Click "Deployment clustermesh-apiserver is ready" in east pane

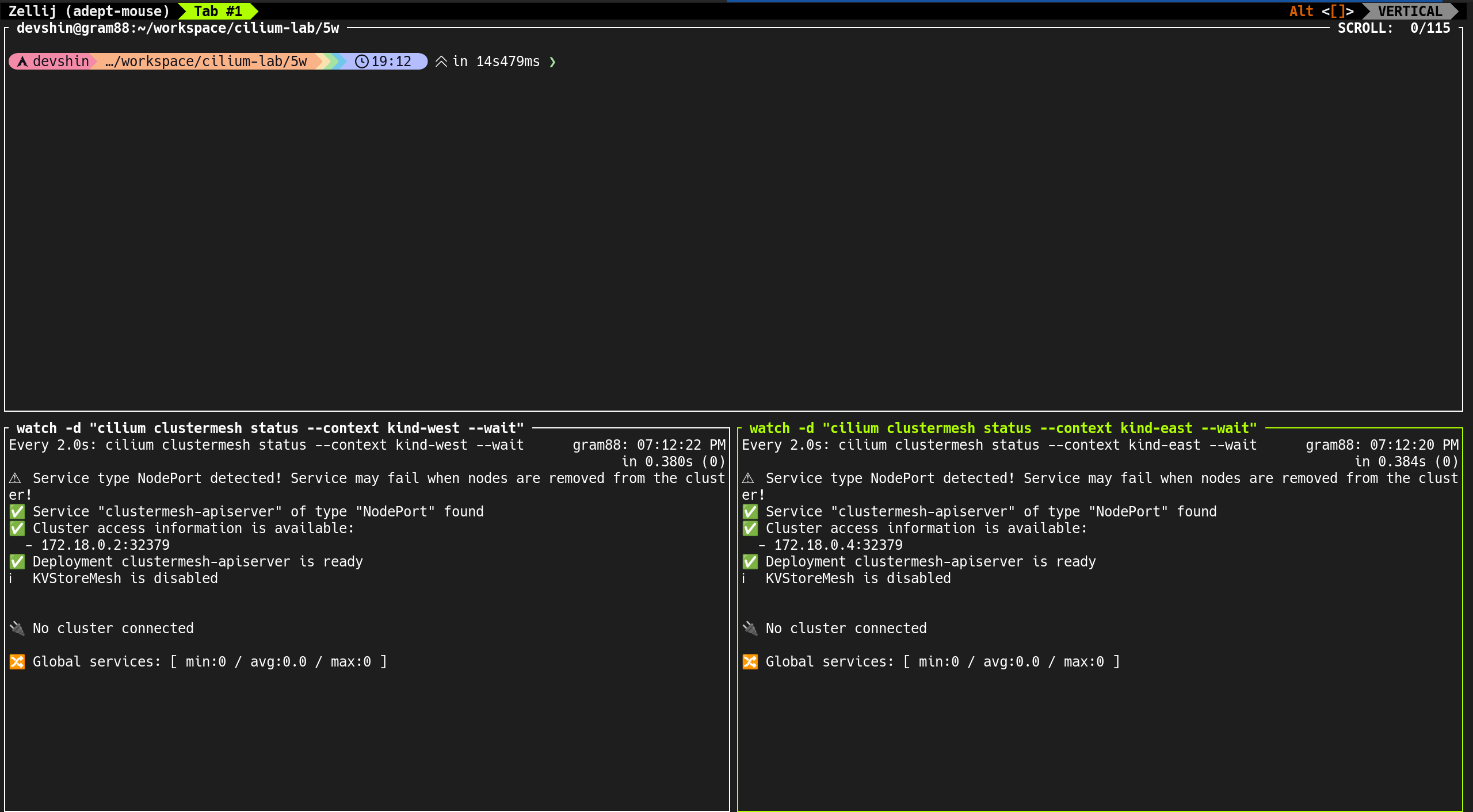pyautogui.click(x=931, y=561)
